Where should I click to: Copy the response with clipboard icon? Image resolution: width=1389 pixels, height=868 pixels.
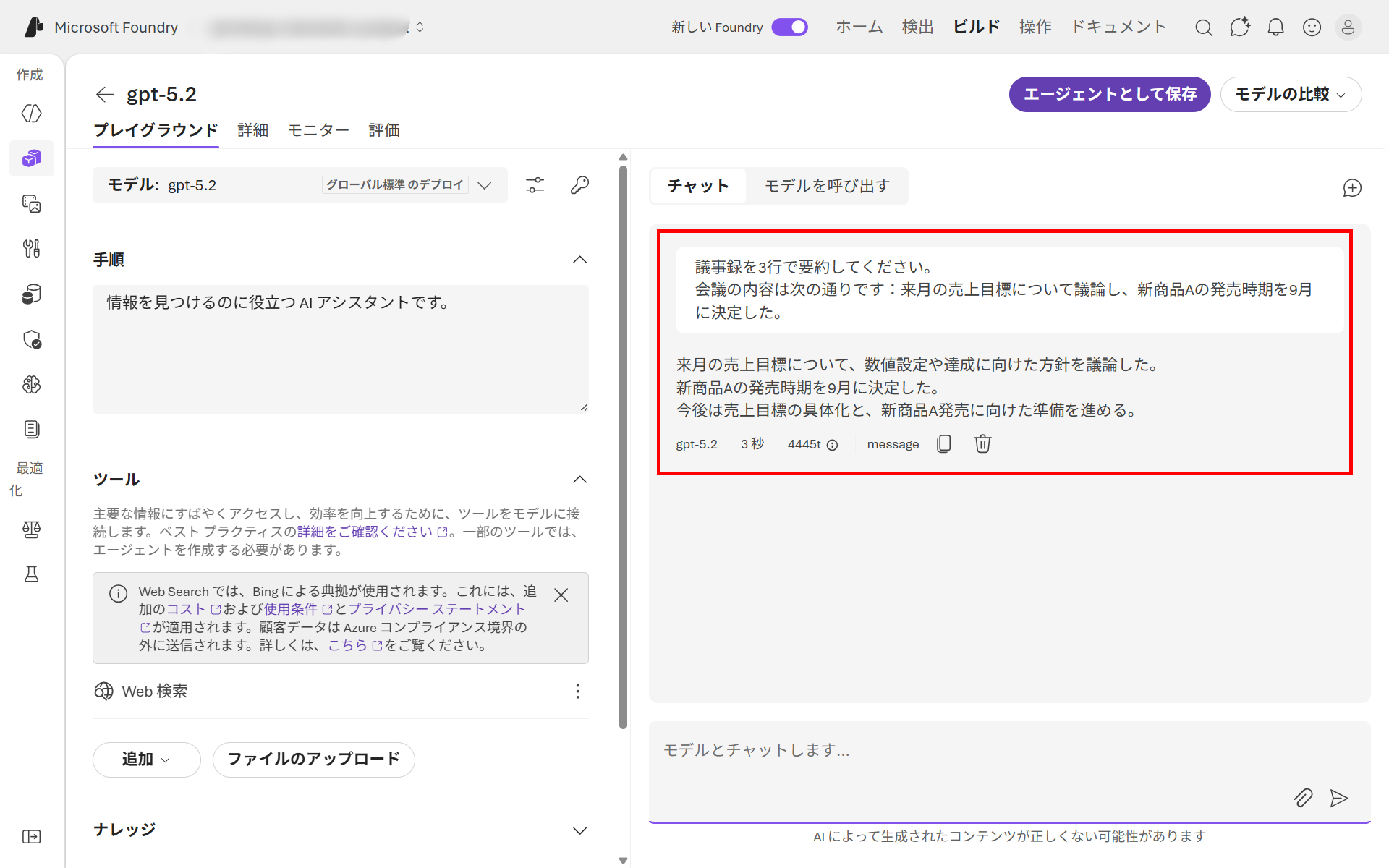point(944,443)
